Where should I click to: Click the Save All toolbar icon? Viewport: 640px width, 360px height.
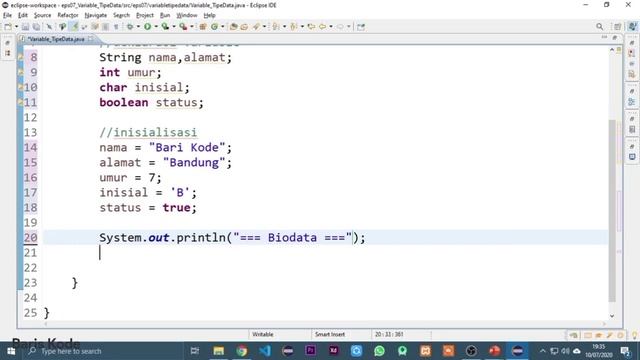(36, 27)
